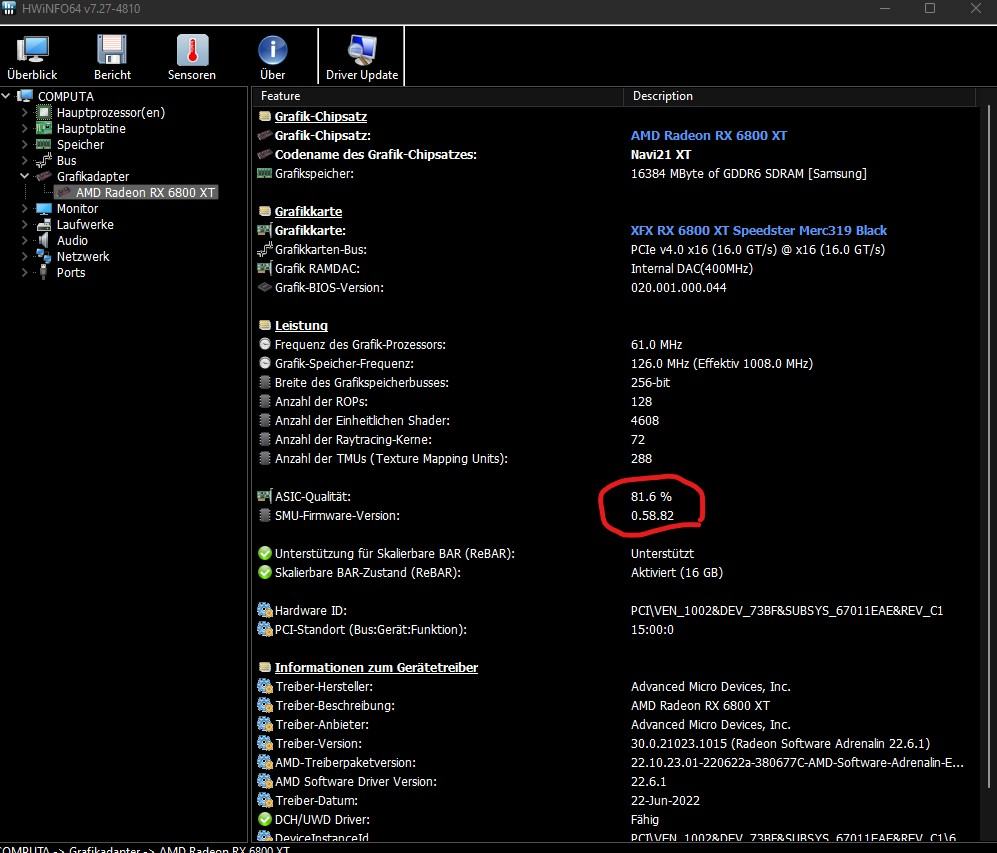The width and height of the screenshot is (997, 853).
Task: Open the XFX RX 6800 XT Speedster Merc319 Black link
Action: click(x=759, y=230)
